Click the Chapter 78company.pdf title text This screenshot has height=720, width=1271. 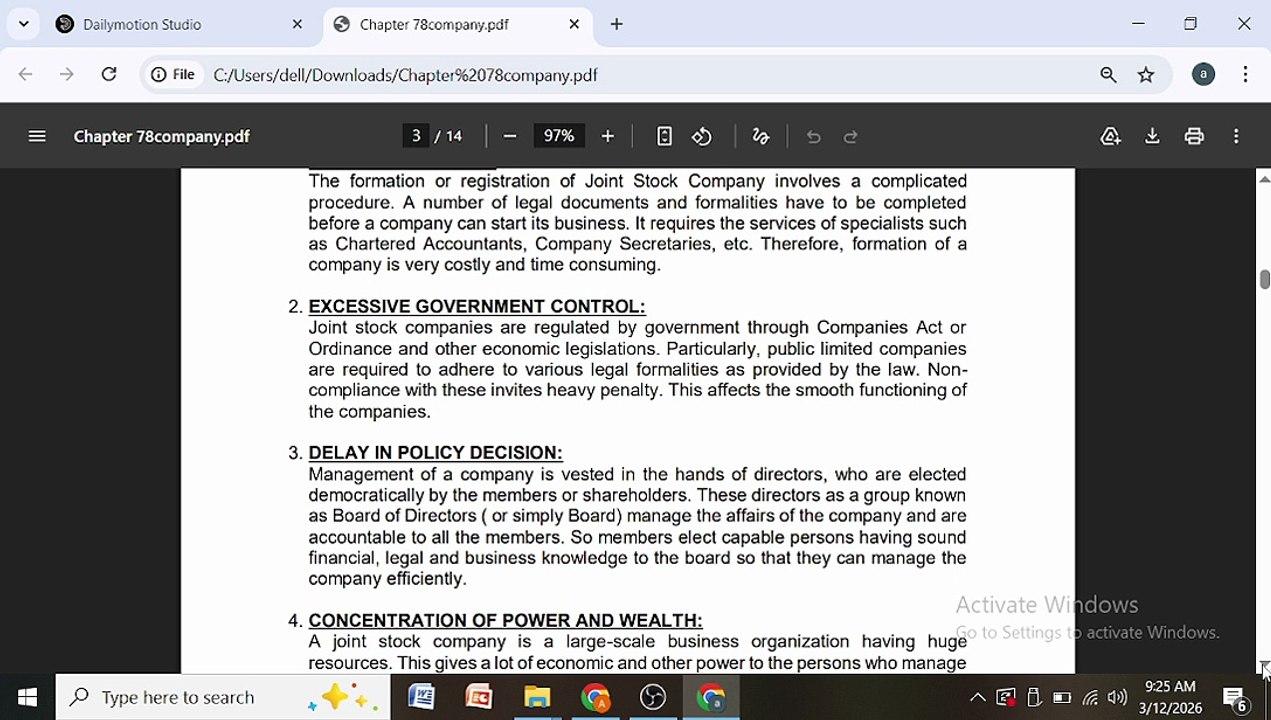pyautogui.click(x=161, y=136)
